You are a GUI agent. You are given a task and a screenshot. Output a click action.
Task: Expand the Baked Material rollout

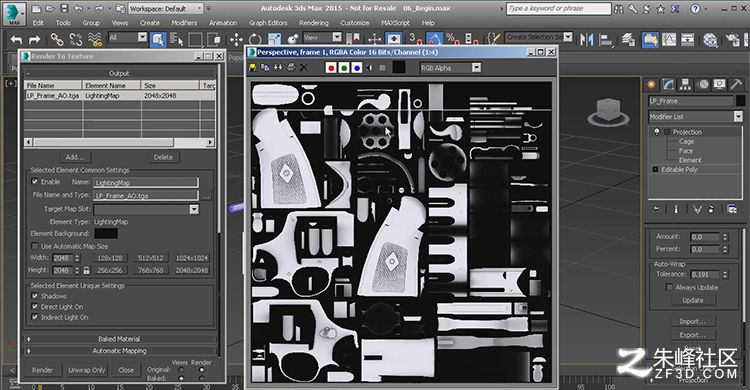click(120, 339)
